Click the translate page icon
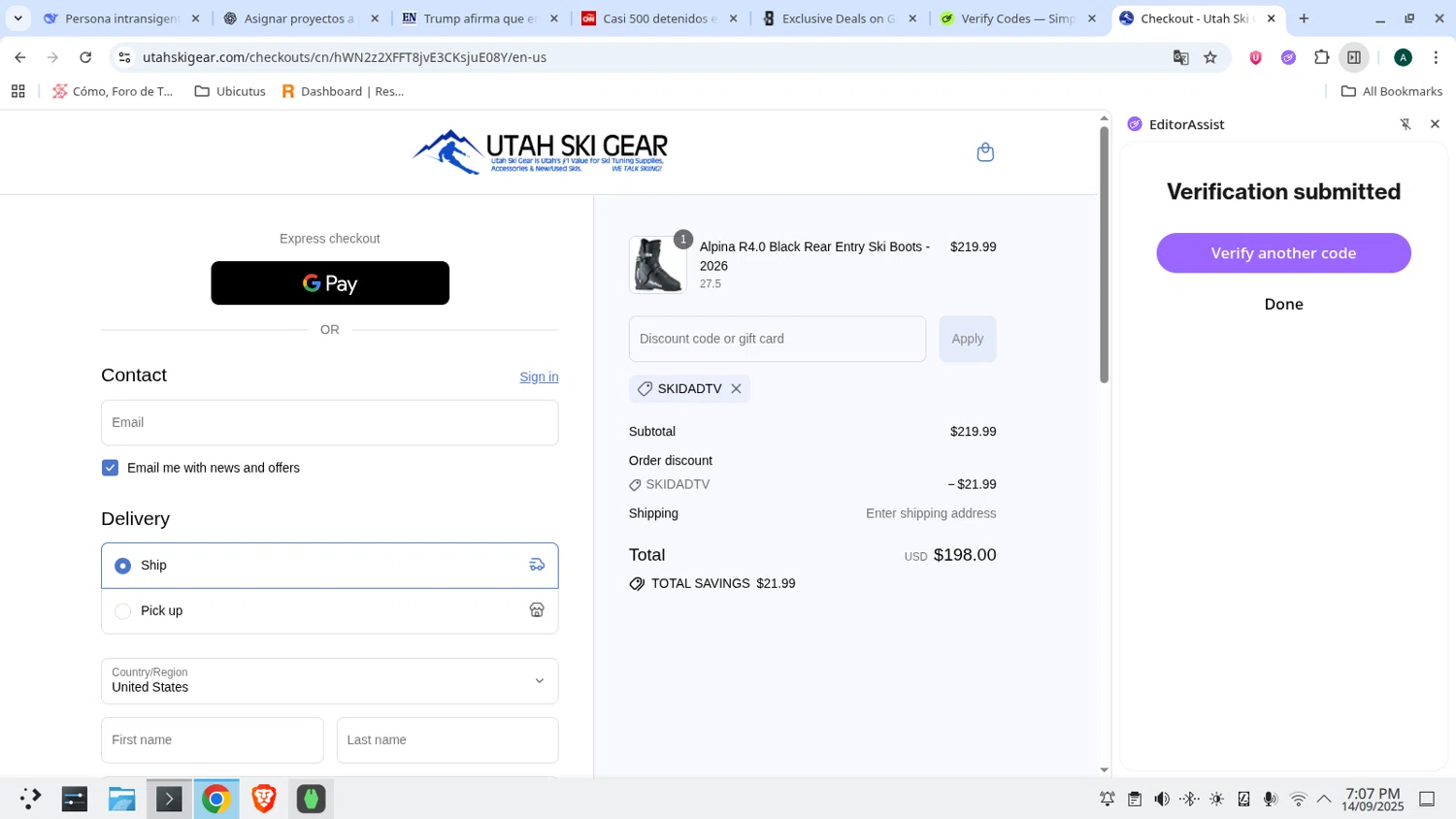 tap(1180, 57)
